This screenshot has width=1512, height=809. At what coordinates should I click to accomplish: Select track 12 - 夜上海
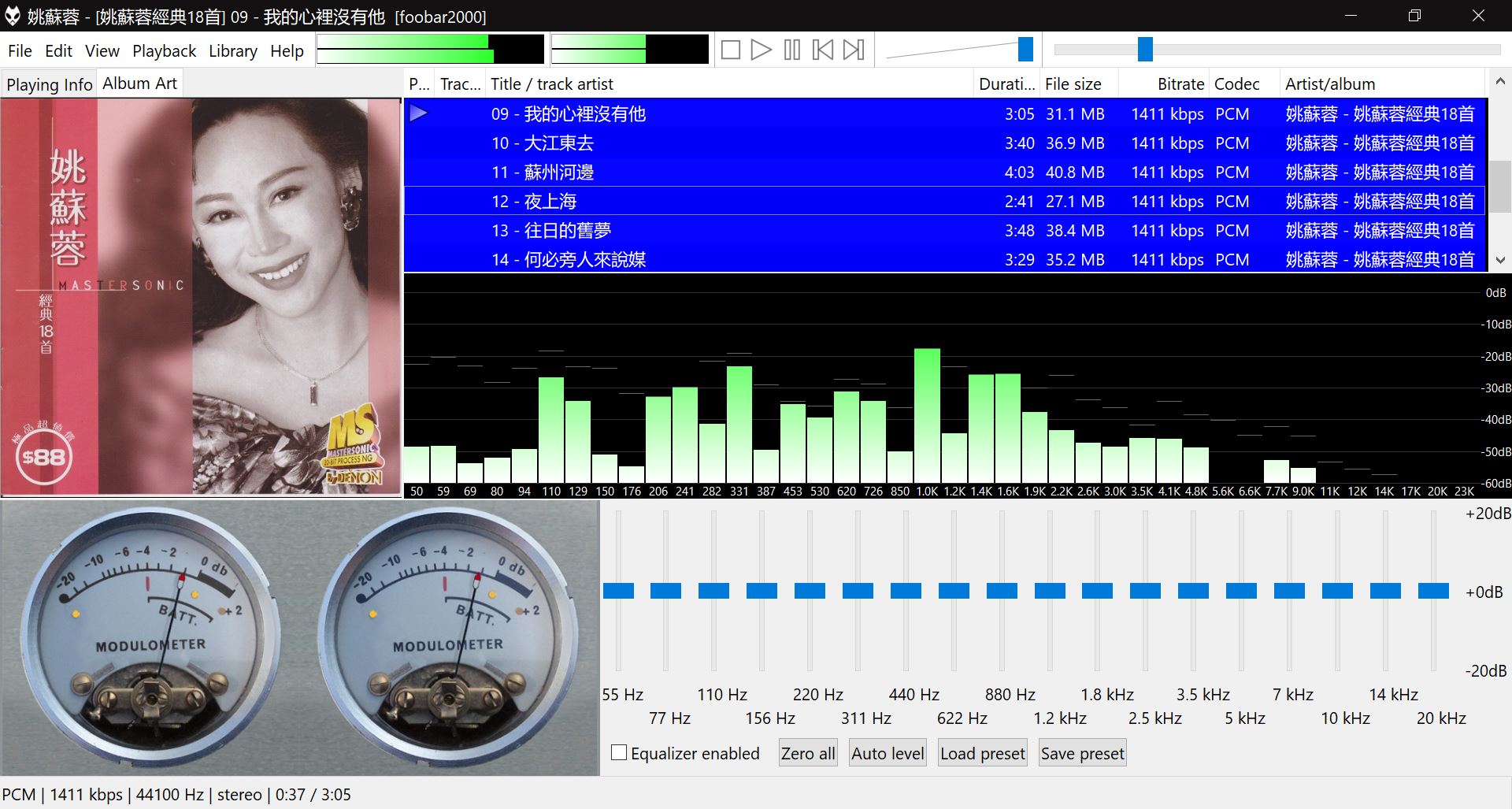(945, 201)
